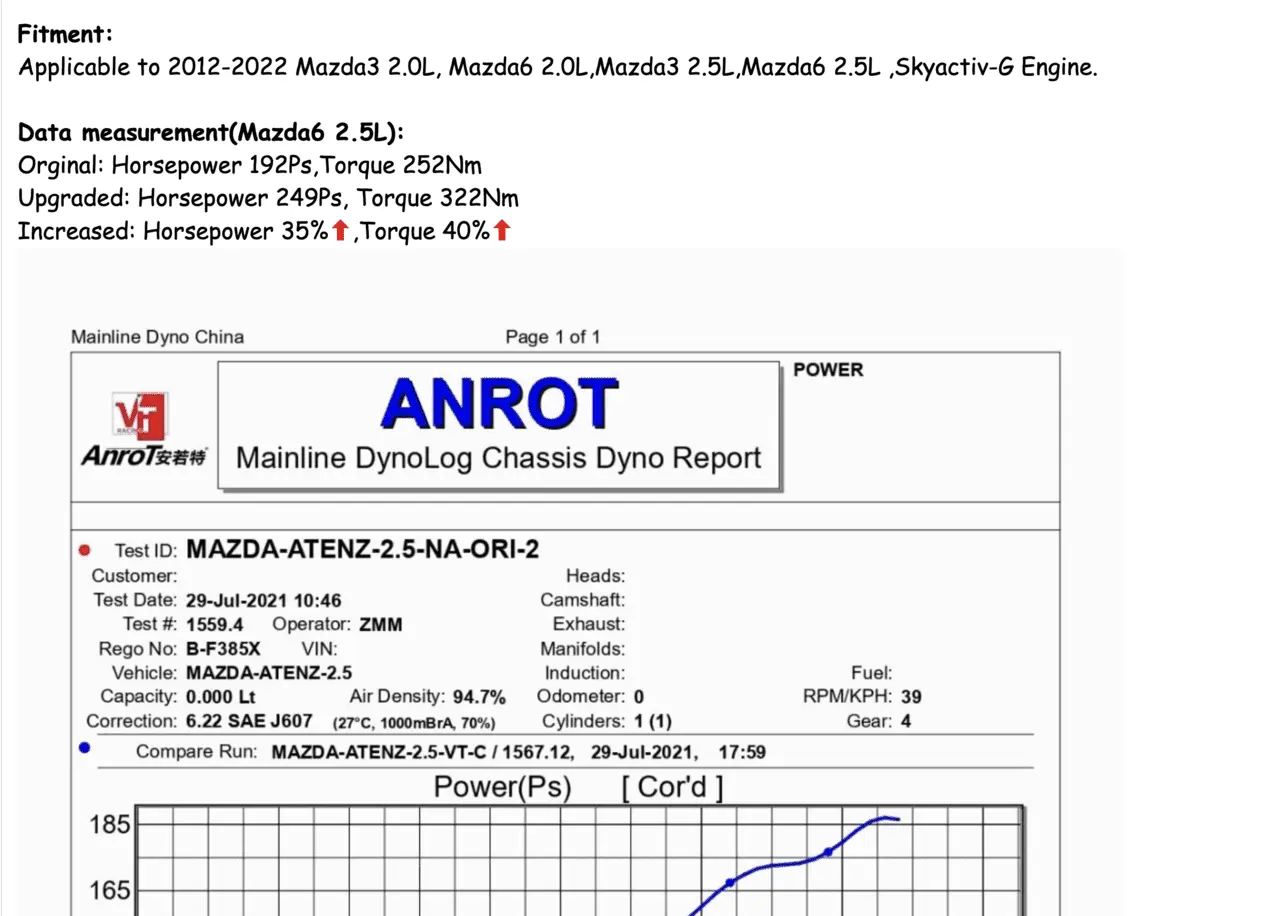This screenshot has height=916, width=1280.
Task: Click the fitment line starting "Applicable to 2012-2022 Mazda3 2.0L"
Action: (558, 68)
